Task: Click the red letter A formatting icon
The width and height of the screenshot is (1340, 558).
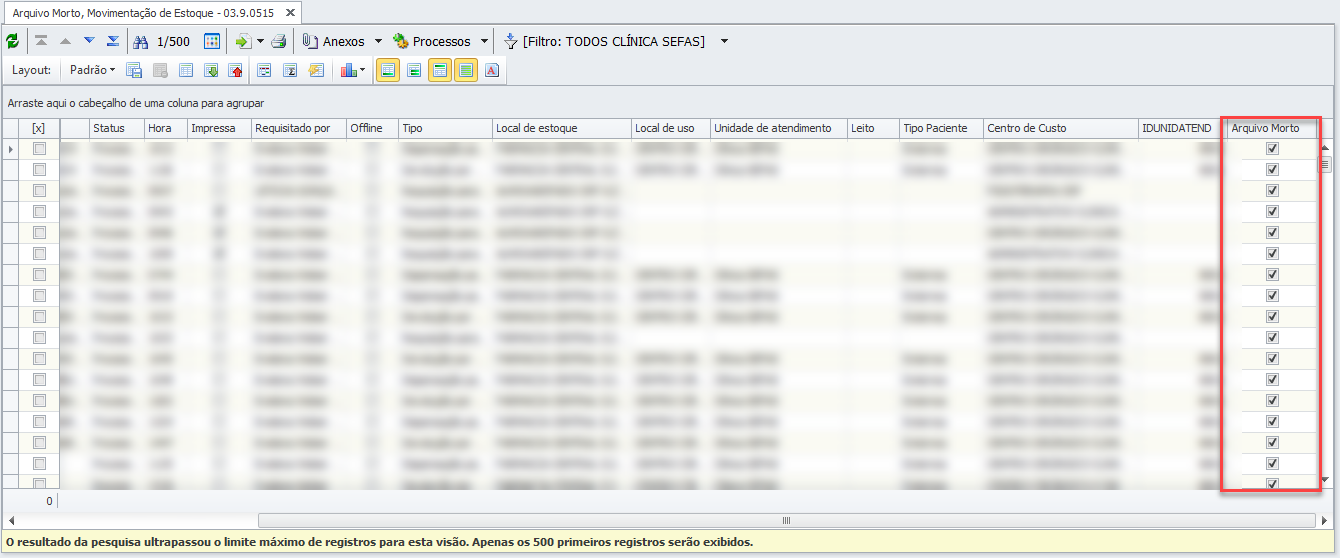Action: [x=492, y=70]
